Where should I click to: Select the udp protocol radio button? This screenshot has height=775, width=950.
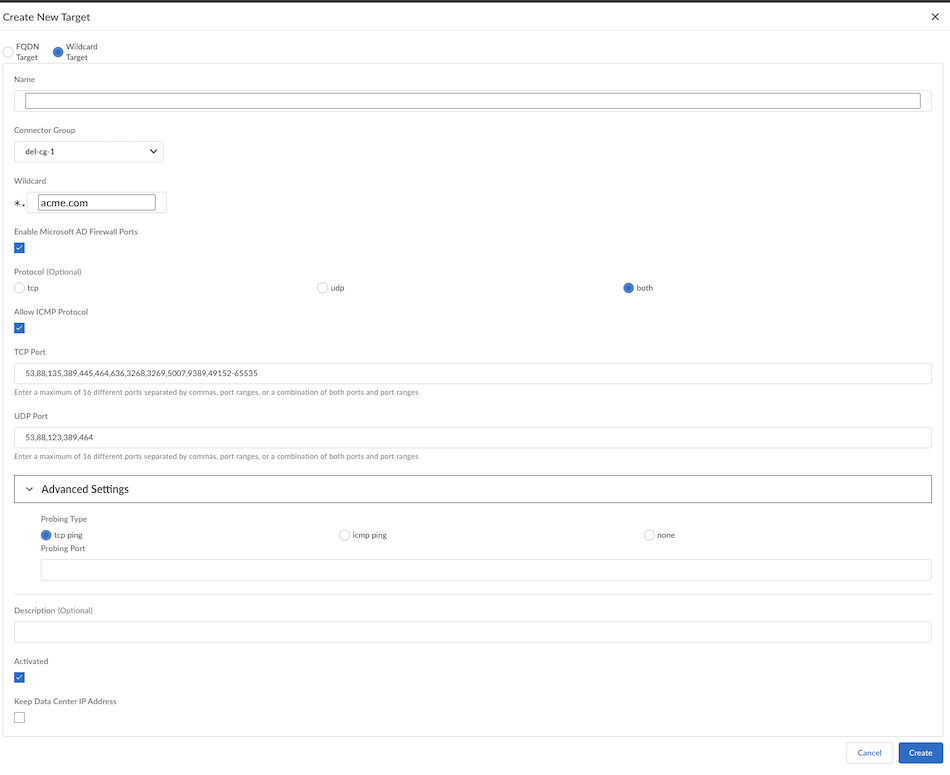[322, 288]
